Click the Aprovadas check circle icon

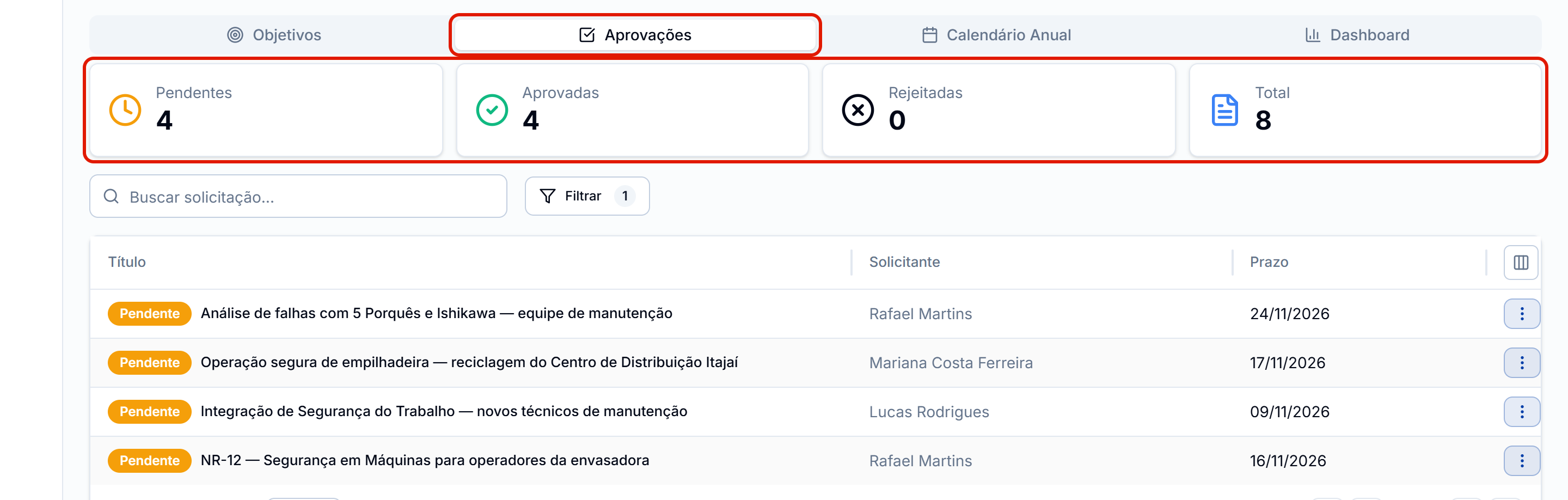tap(492, 110)
